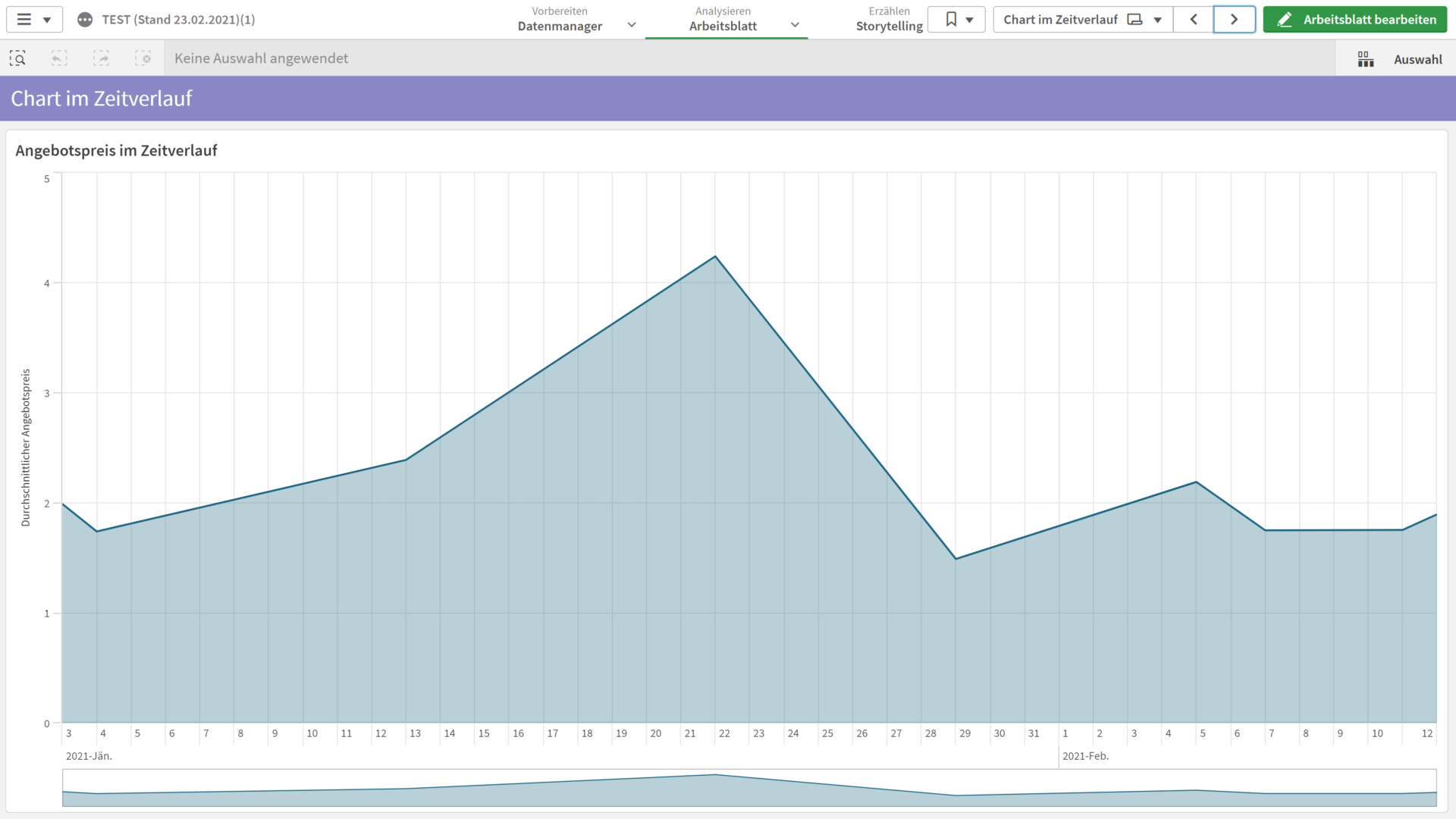Step back in selections
The height and width of the screenshot is (819, 1456).
click(59, 58)
